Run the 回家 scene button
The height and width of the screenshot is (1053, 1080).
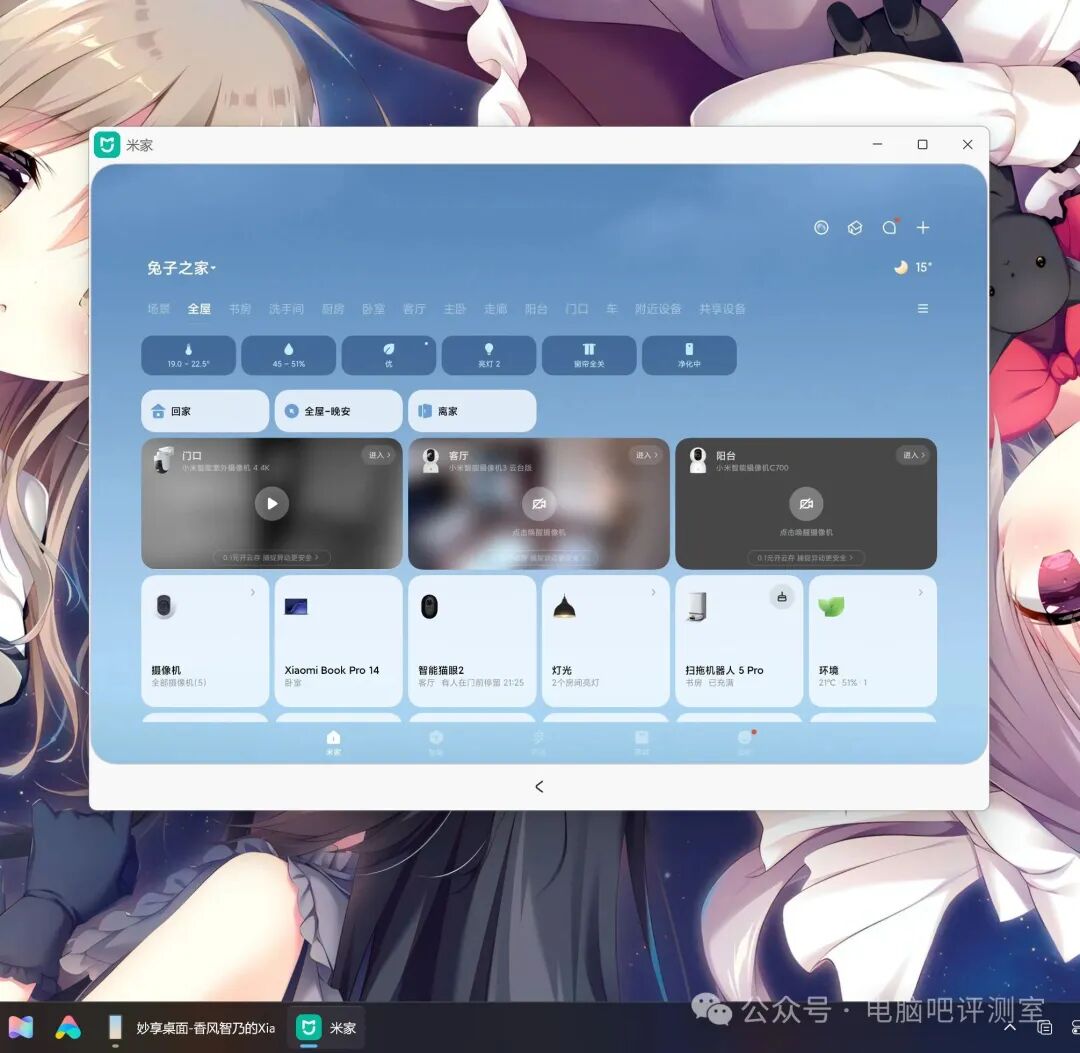[x=205, y=411]
